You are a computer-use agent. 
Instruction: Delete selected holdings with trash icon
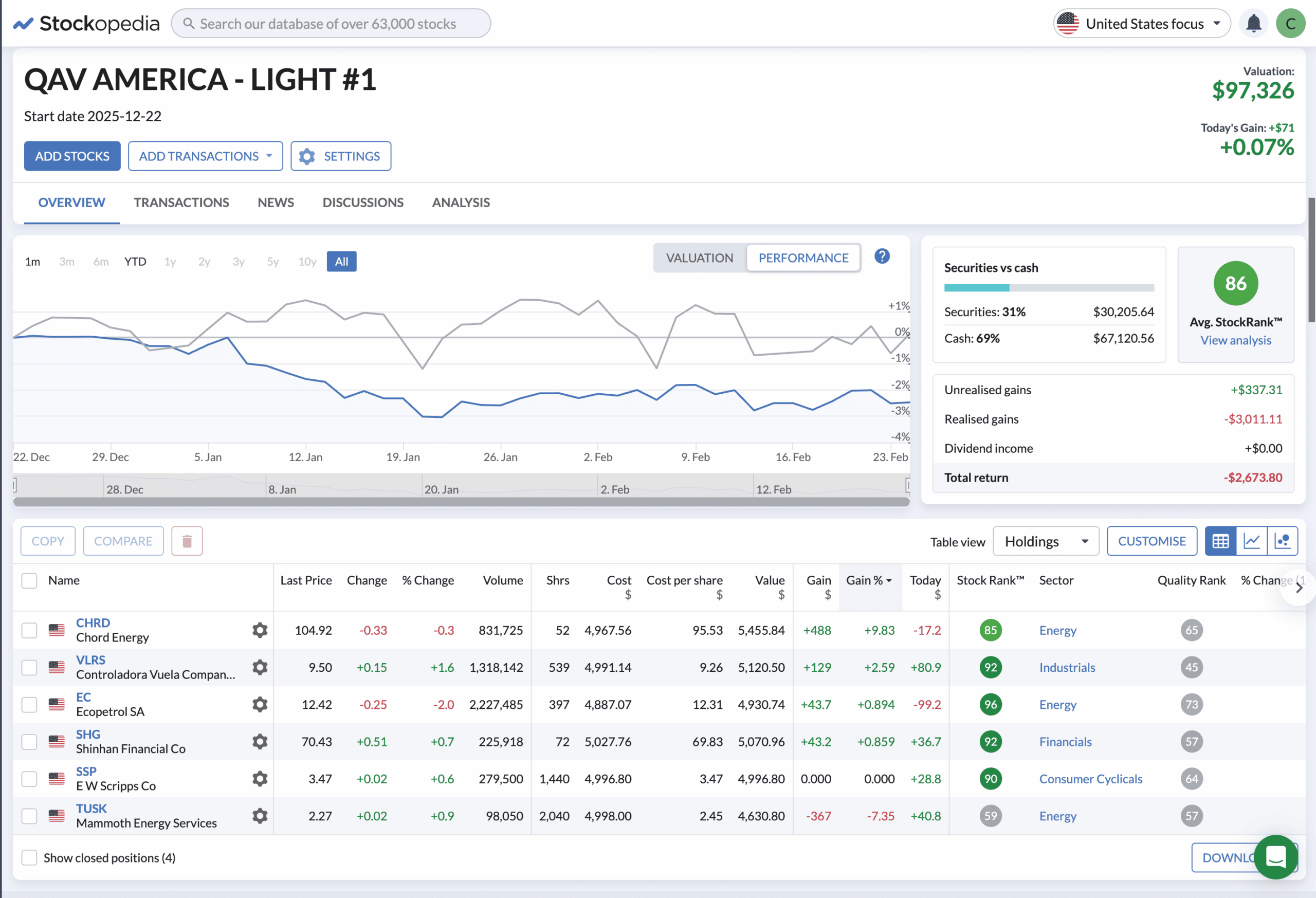187,541
